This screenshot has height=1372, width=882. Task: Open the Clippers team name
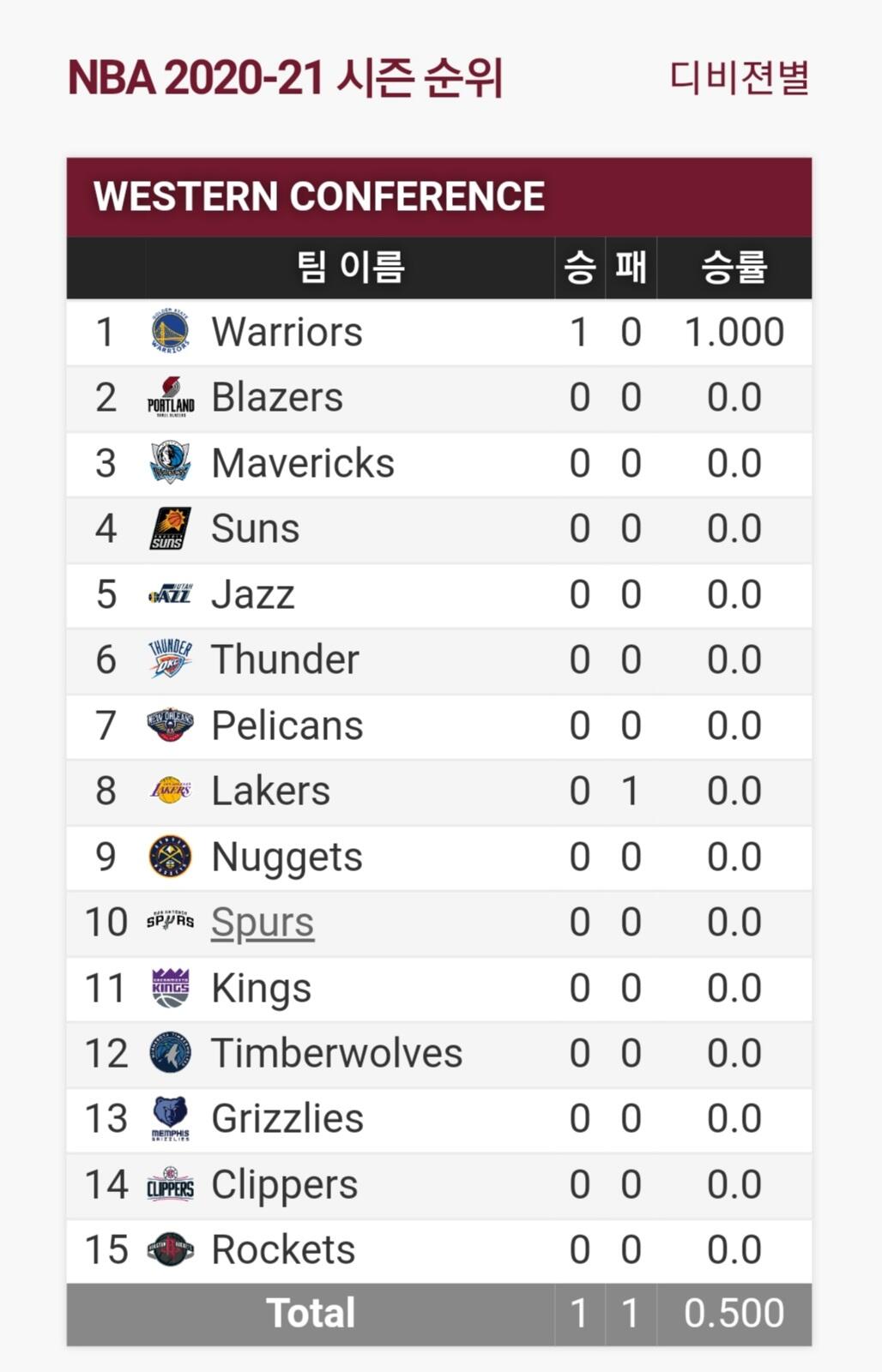click(x=284, y=1184)
